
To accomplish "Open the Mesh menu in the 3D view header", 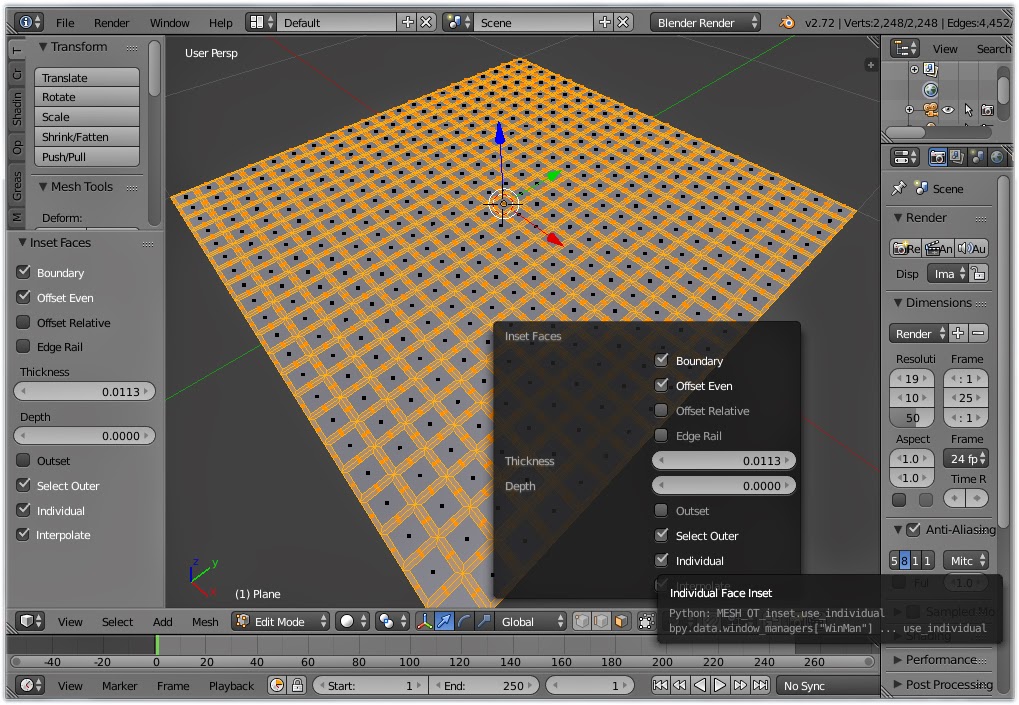I will click(204, 621).
